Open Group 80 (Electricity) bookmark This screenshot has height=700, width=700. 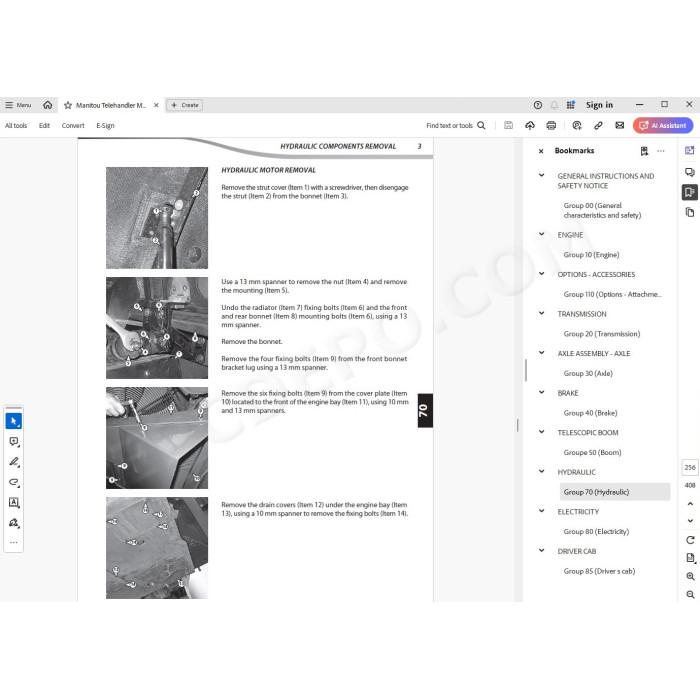(596, 532)
